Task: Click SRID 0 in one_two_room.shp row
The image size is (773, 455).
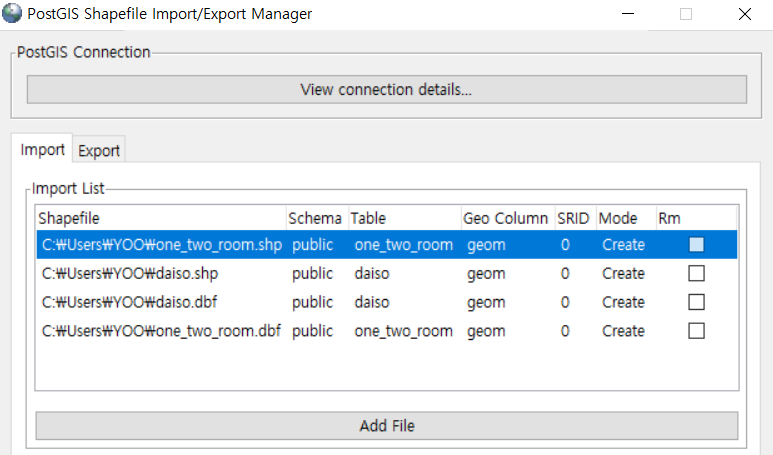Action: 565,245
